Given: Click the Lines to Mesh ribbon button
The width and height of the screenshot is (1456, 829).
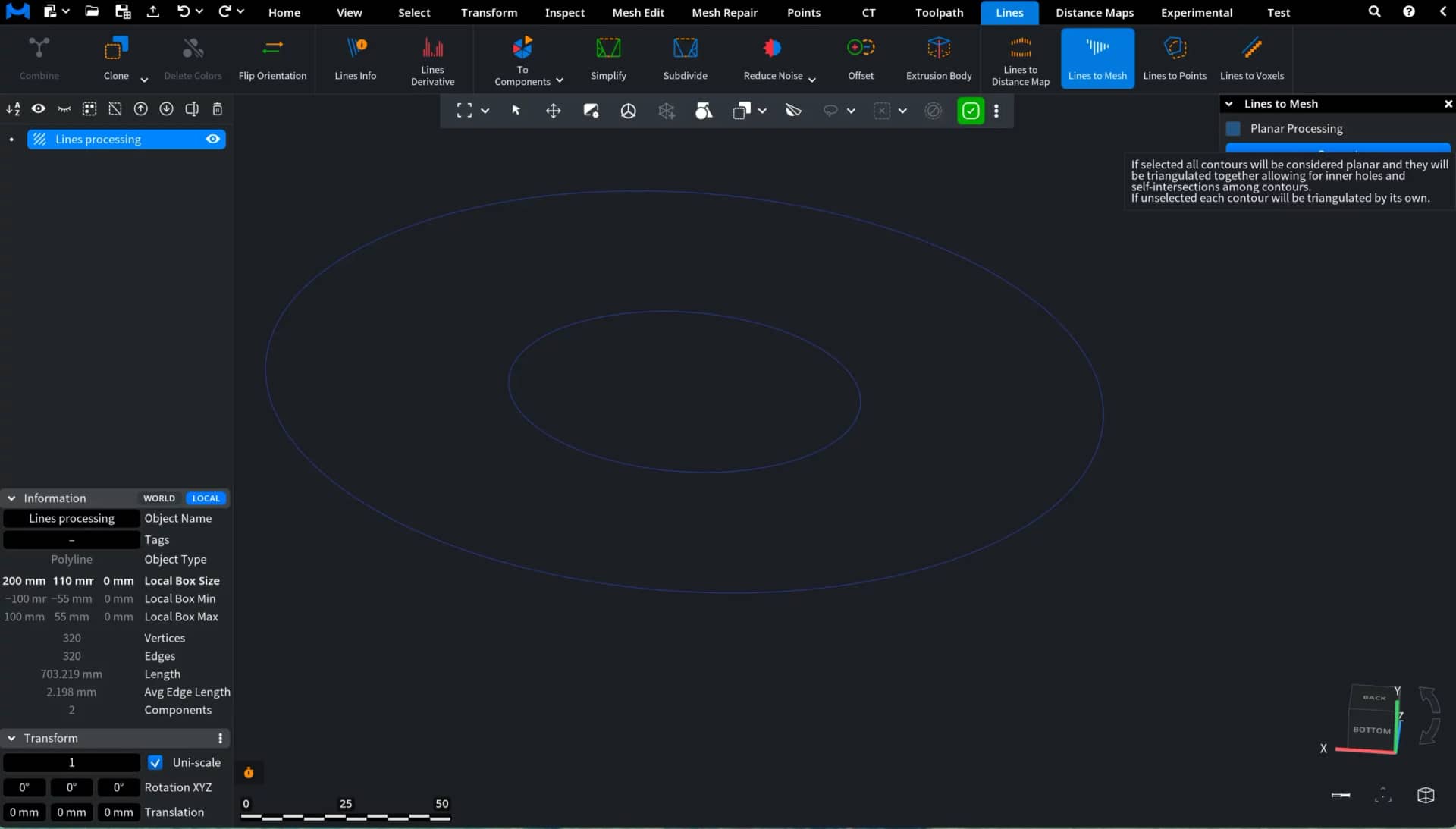Looking at the screenshot, I should point(1097,58).
